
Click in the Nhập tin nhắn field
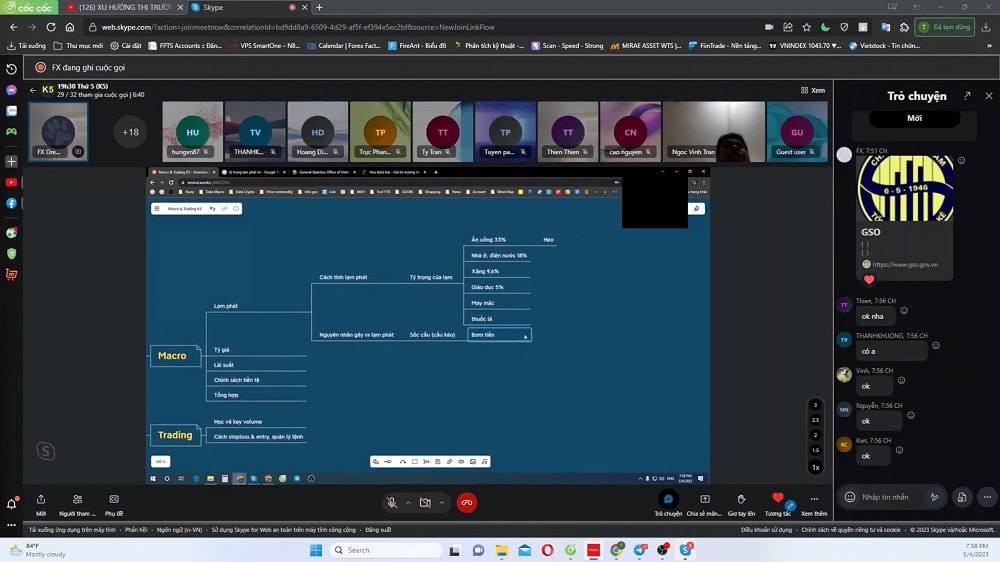[x=885, y=497]
